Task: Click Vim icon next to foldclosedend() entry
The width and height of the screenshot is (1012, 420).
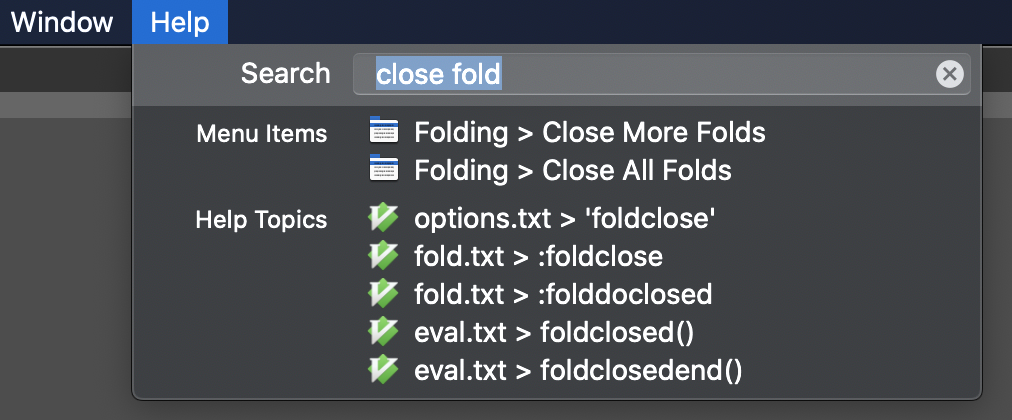Action: pos(383,368)
